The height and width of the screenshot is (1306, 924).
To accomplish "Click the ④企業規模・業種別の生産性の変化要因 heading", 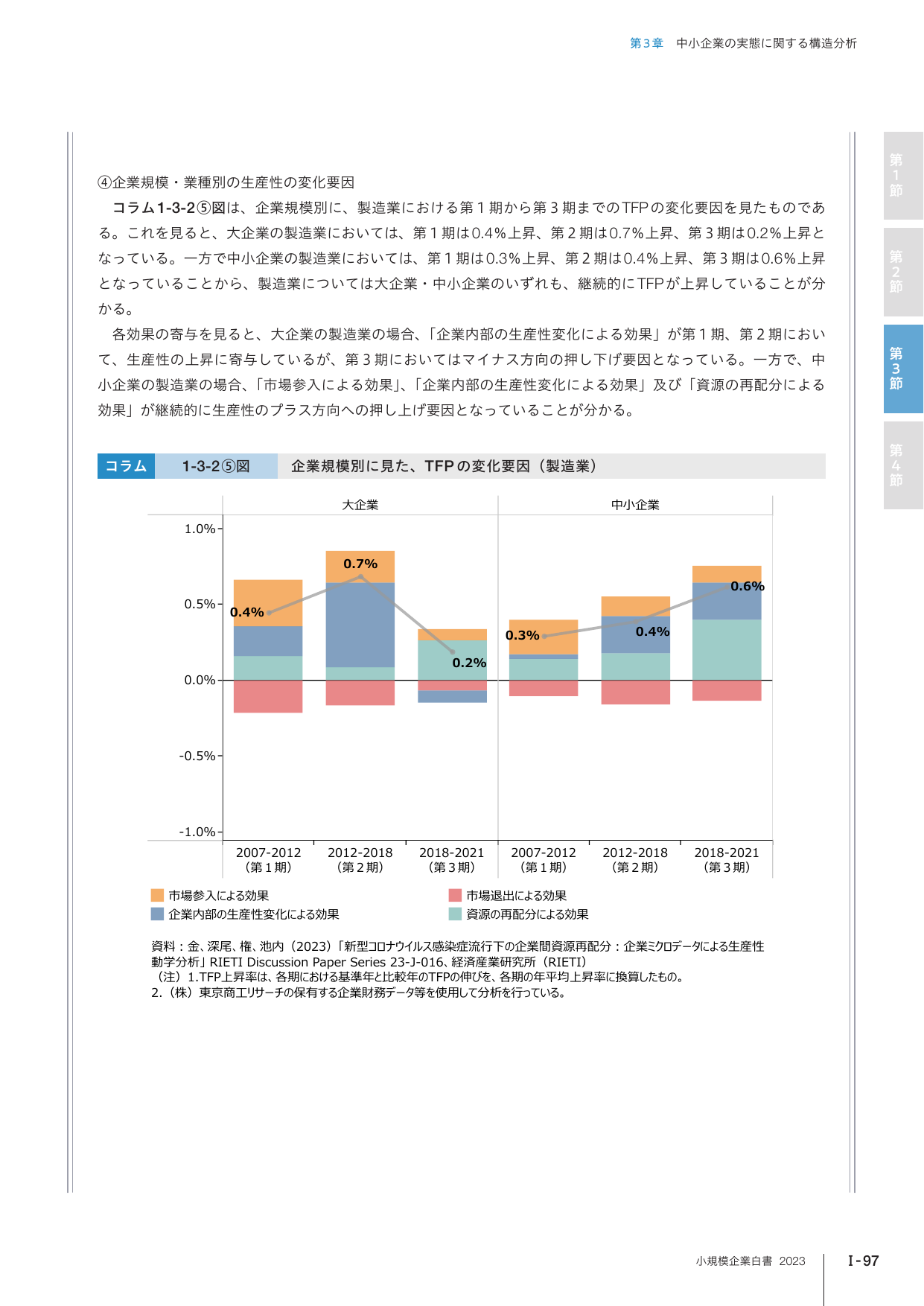I will tap(226, 182).
